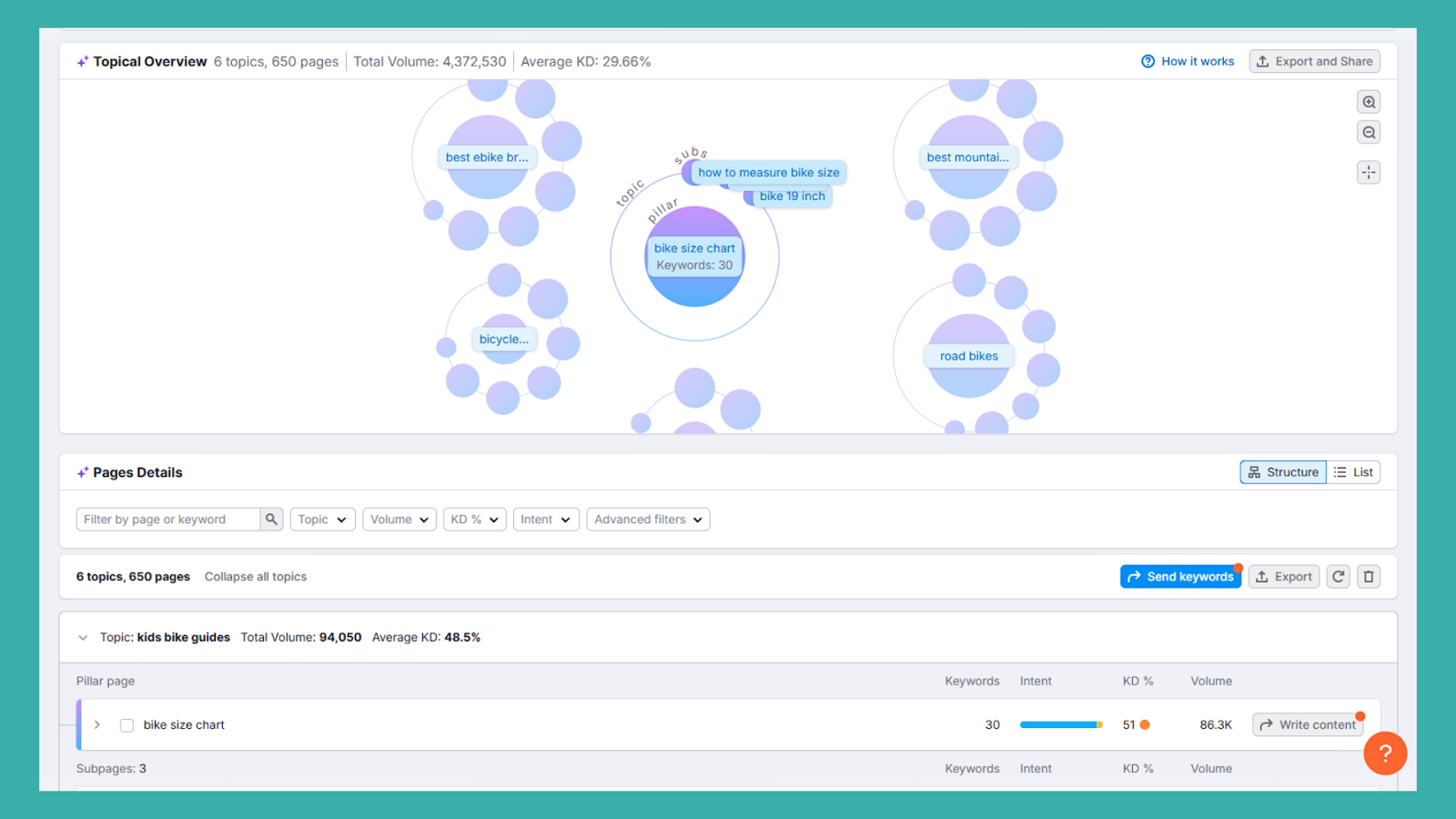Screen dimensions: 1456x819
Task: Check the bike size chart checkbox
Action: pyautogui.click(x=126, y=725)
